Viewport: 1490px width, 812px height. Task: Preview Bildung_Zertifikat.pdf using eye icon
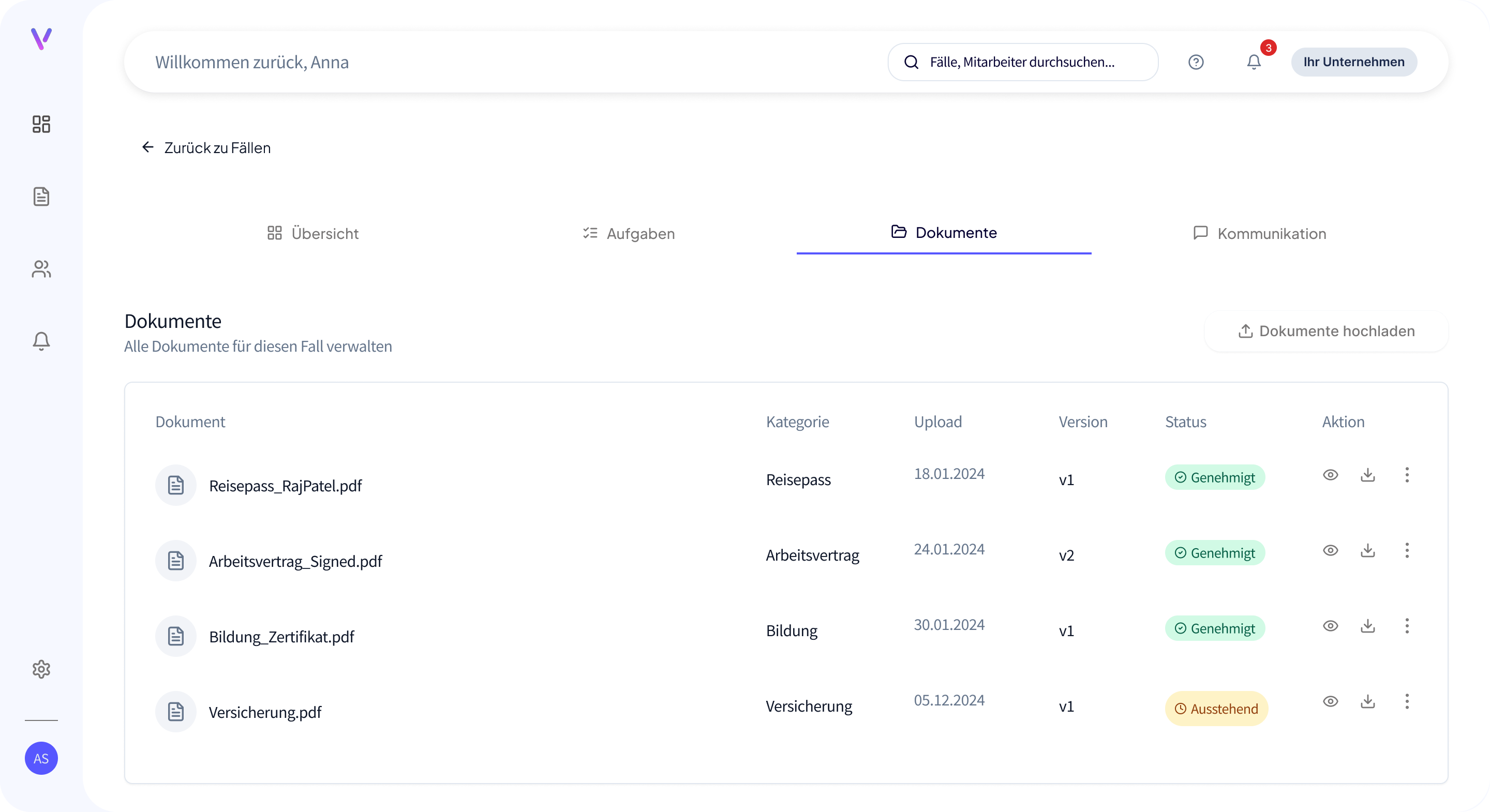1330,626
